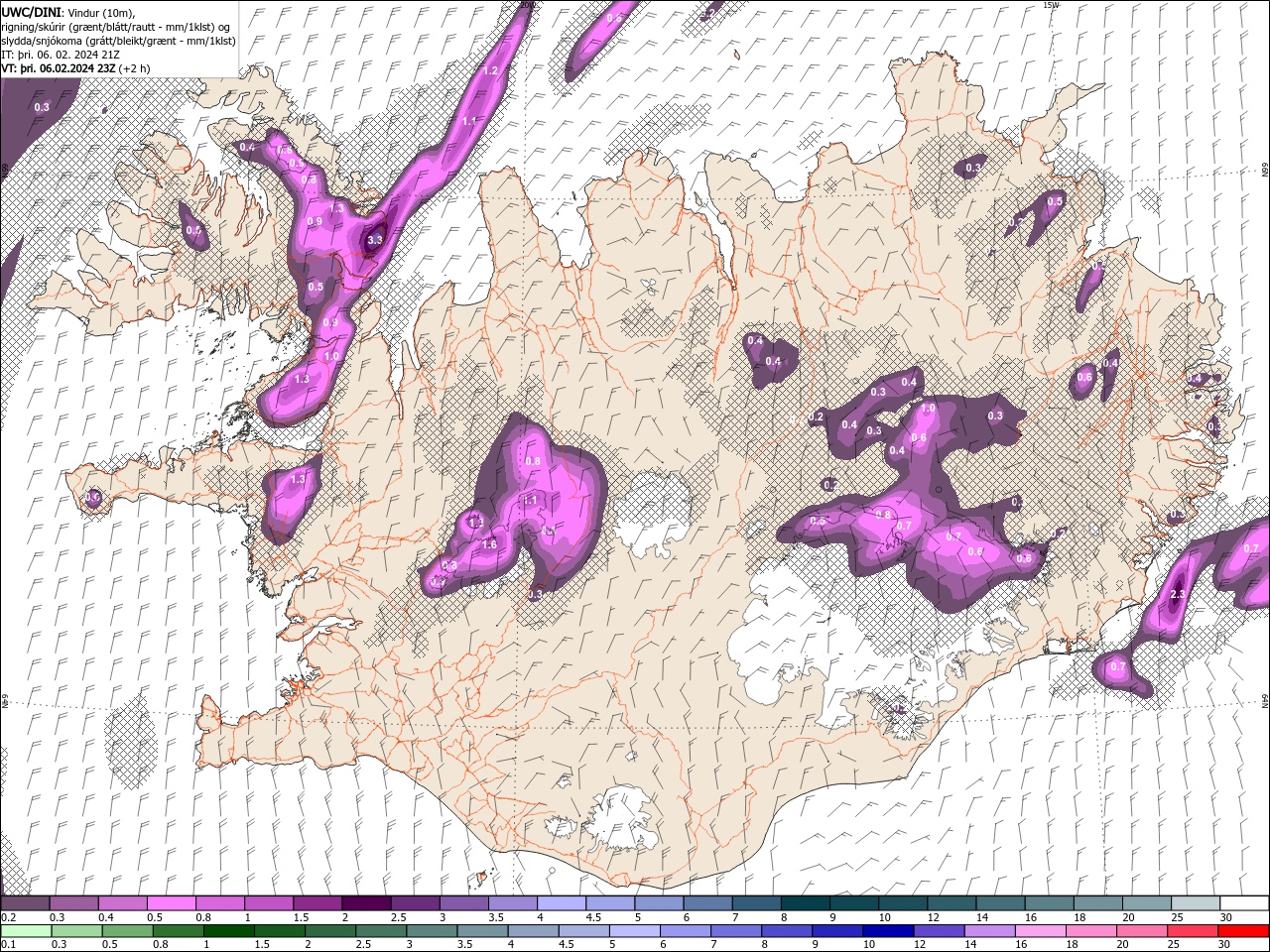The image size is (1270, 952).
Task: Click the 'rigning/skúrir' legend description line
Action: [x=117, y=26]
